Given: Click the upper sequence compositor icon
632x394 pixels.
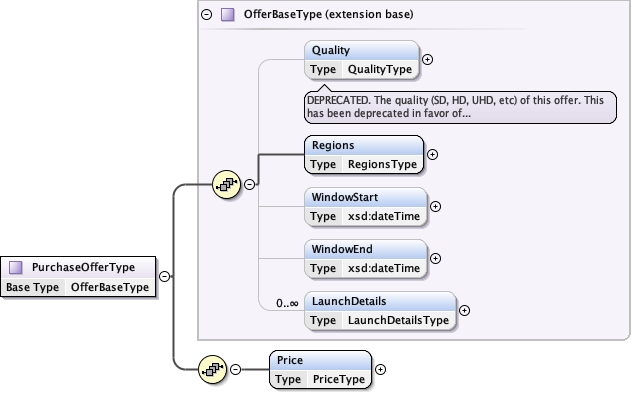Looking at the screenshot, I should pyautogui.click(x=226, y=185).
